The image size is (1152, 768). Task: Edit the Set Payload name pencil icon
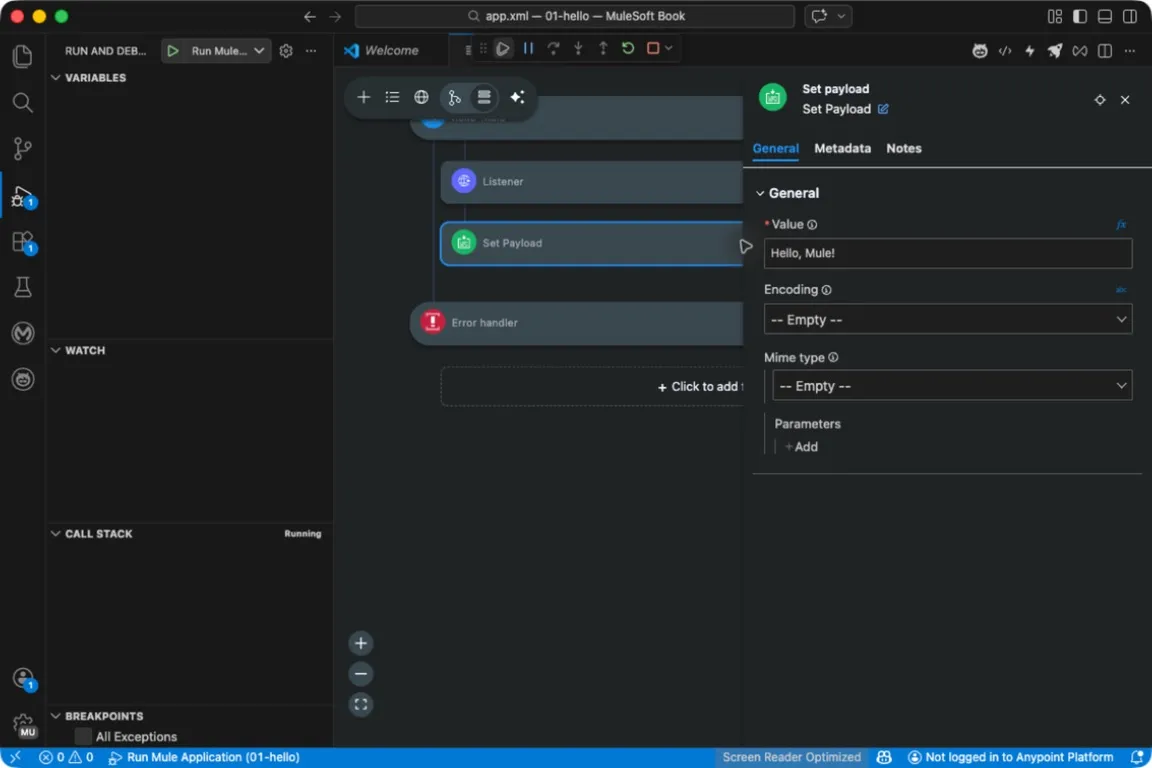tap(883, 109)
